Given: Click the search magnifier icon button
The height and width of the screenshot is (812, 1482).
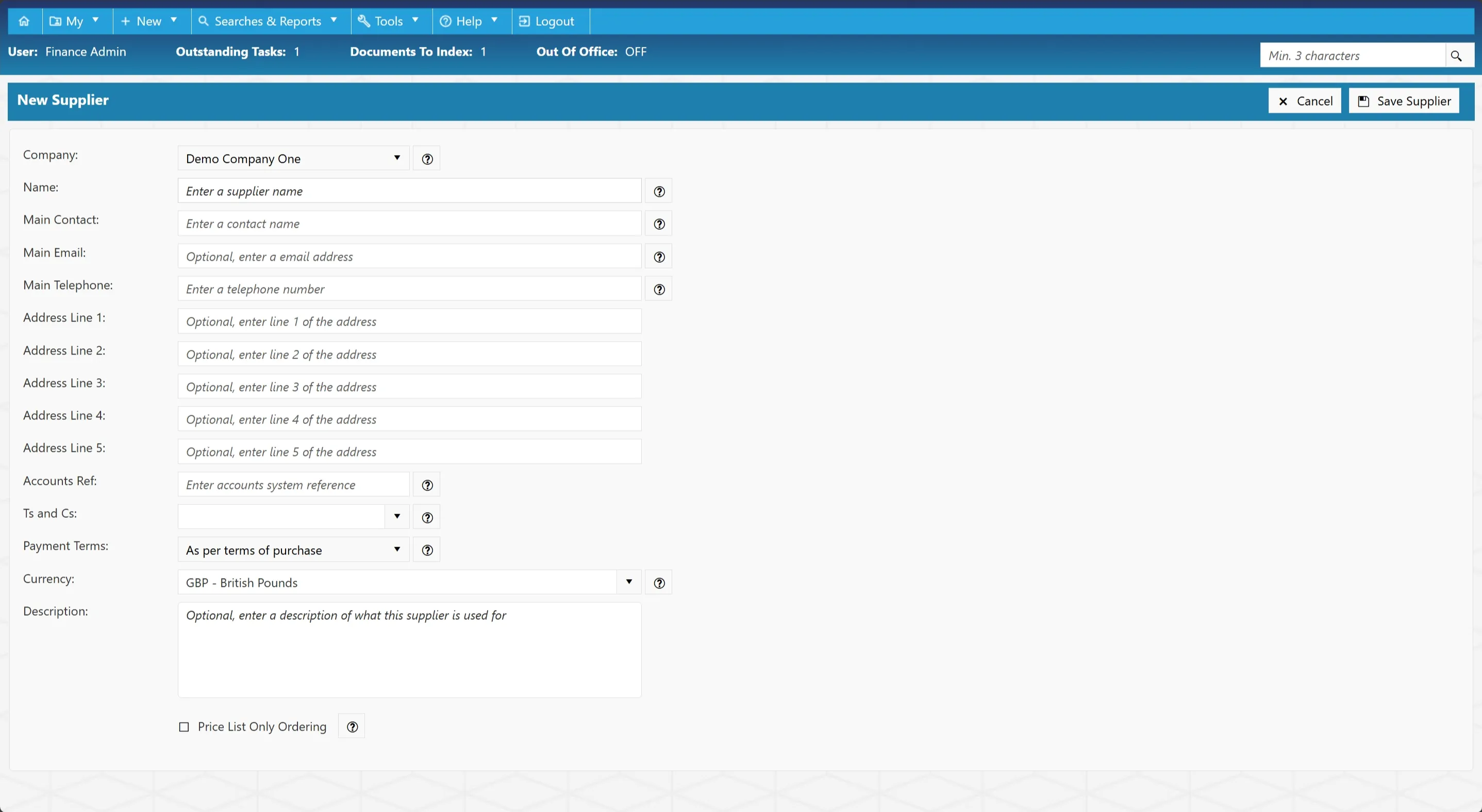Looking at the screenshot, I should pyautogui.click(x=1456, y=56).
